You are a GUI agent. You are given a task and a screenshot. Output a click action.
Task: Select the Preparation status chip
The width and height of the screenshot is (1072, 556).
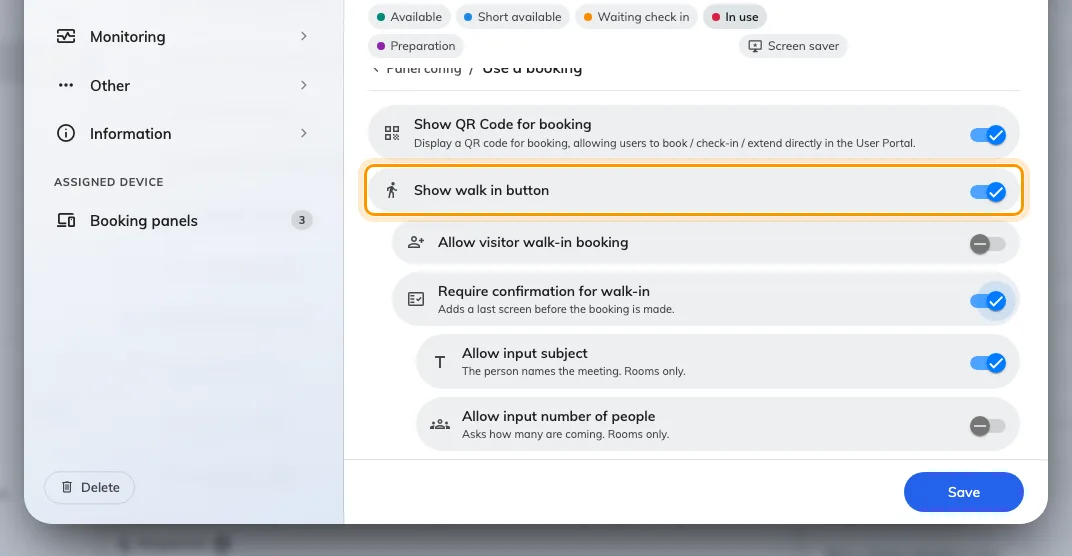[416, 46]
